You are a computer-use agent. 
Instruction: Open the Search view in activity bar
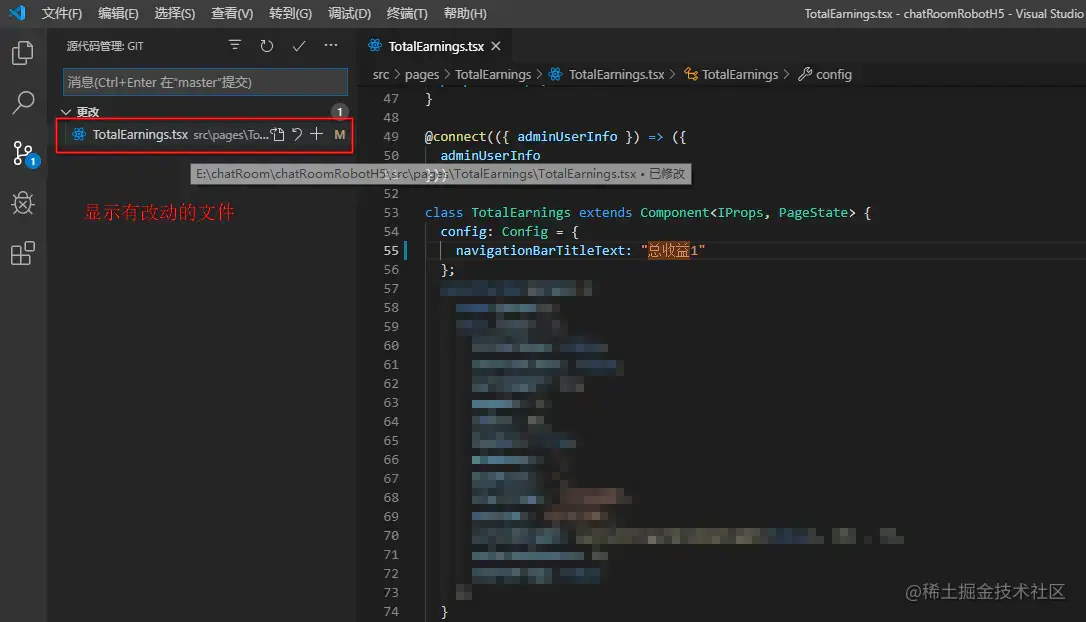coord(23,103)
